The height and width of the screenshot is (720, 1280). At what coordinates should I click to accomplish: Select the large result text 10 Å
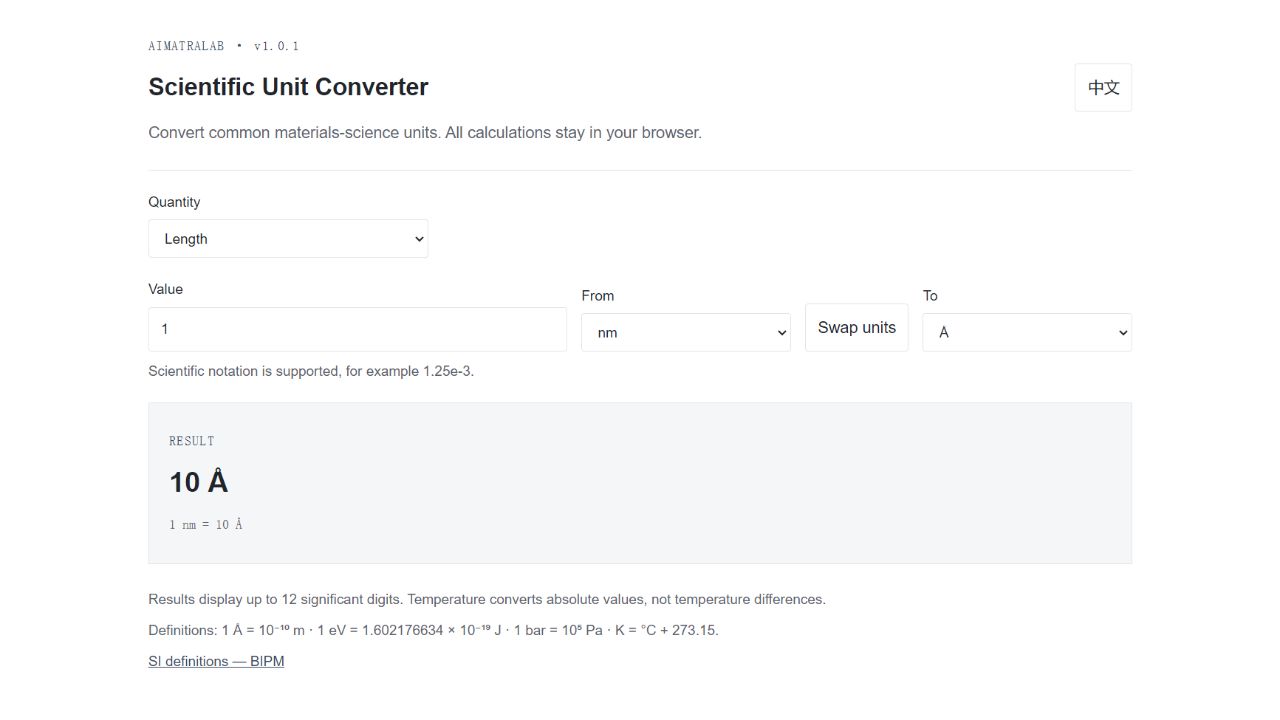(199, 482)
